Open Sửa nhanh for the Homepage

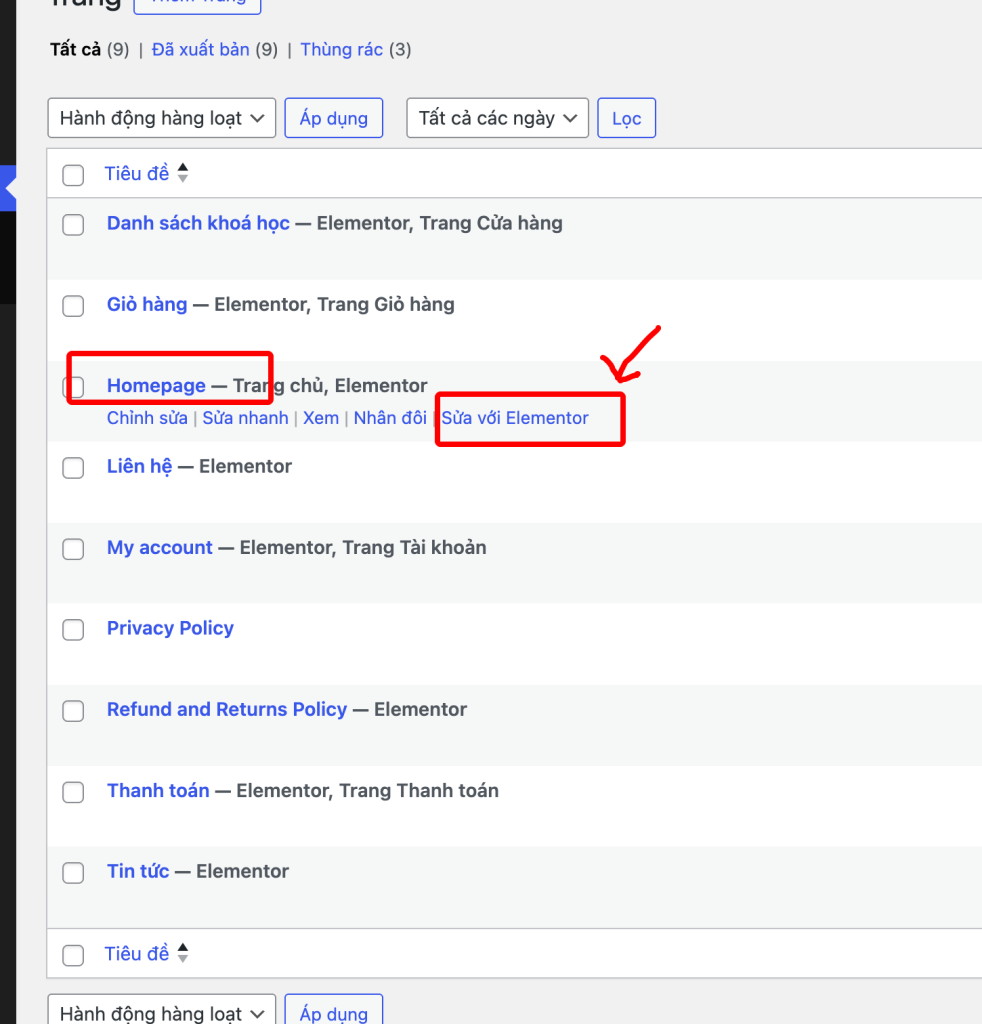click(x=245, y=418)
